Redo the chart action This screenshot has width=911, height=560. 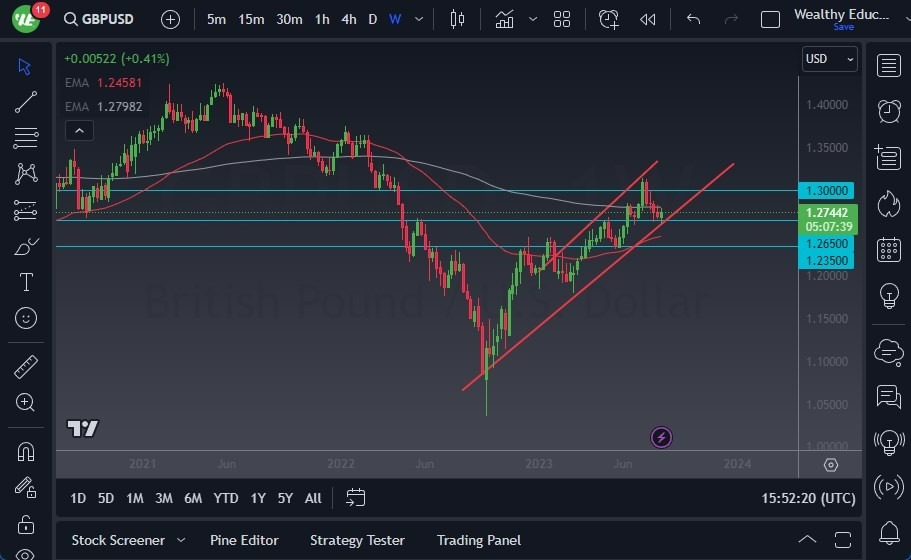pyautogui.click(x=731, y=19)
